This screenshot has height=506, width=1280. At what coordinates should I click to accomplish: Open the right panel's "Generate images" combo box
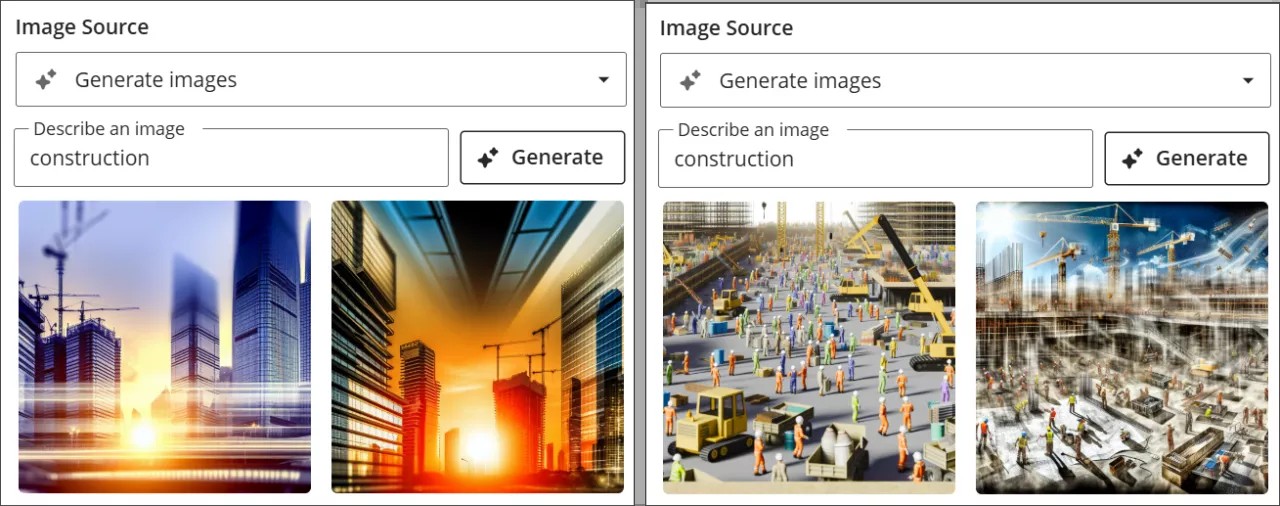pyautogui.click(x=964, y=81)
